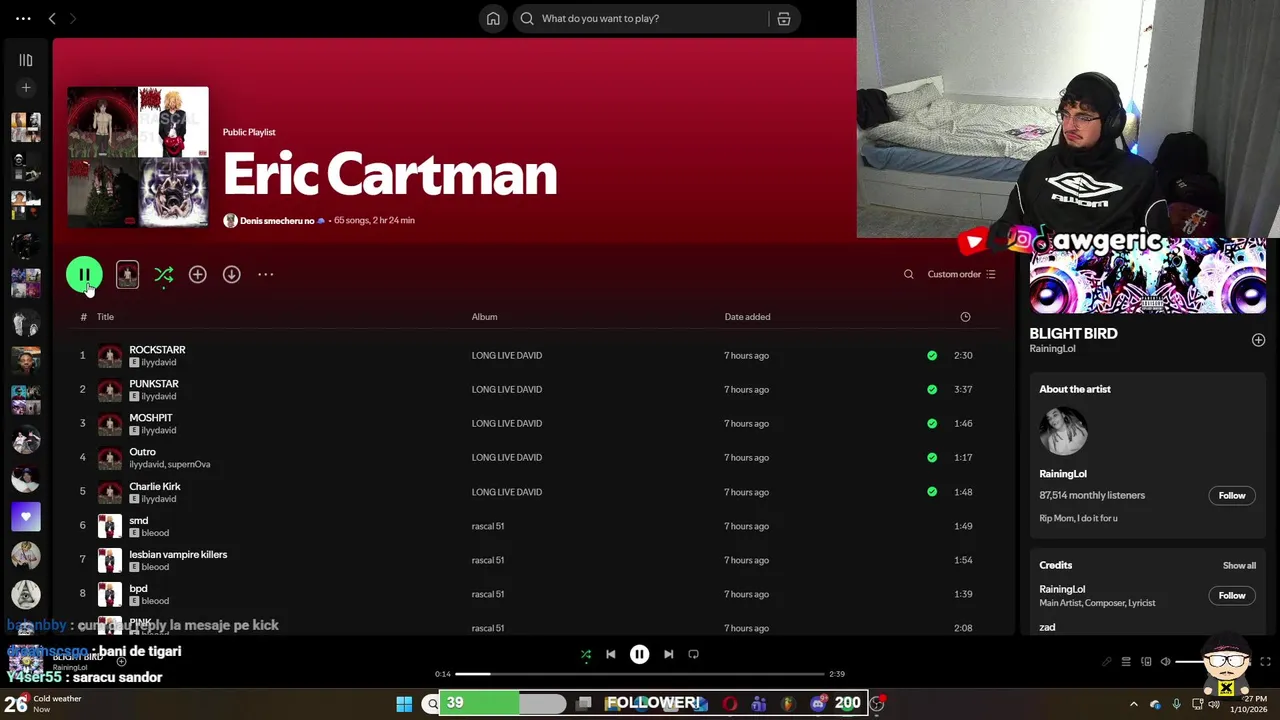Click the Charlie Kirk track title
Image resolution: width=1280 pixels, height=720 pixels.
click(x=154, y=486)
